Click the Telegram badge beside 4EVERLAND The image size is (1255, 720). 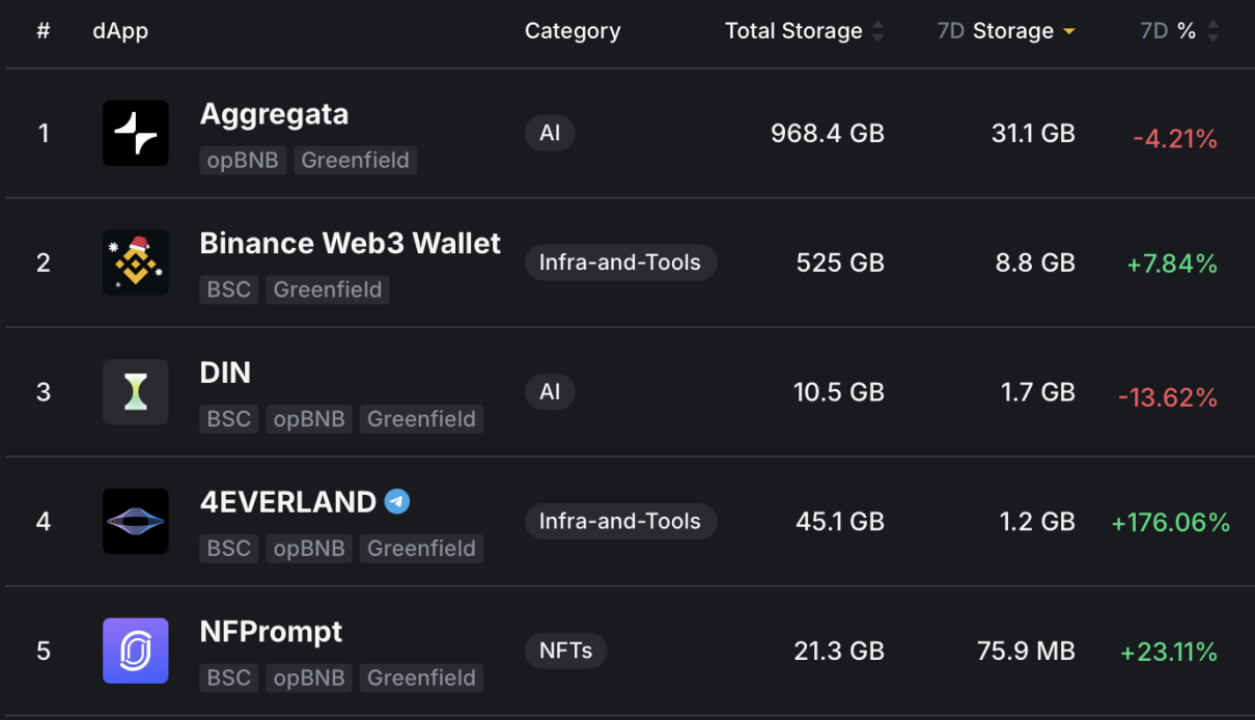[397, 502]
